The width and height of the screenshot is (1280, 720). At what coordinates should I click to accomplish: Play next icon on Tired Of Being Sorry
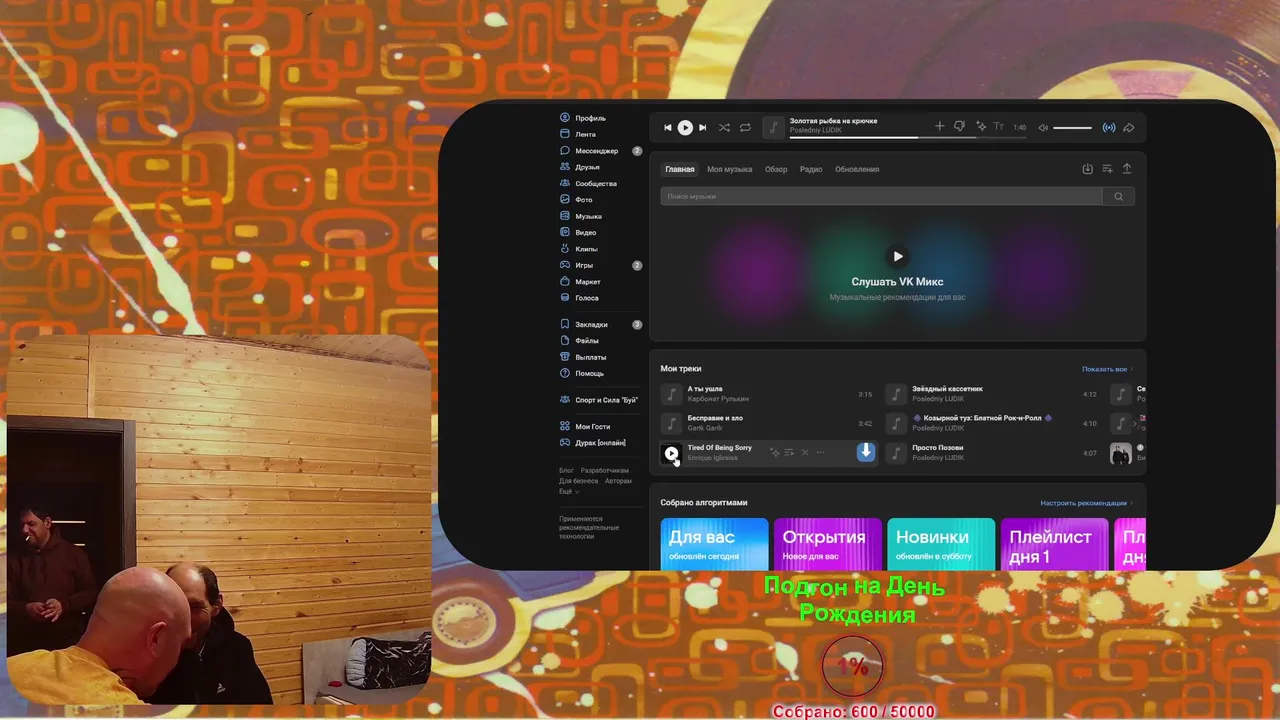pos(789,453)
